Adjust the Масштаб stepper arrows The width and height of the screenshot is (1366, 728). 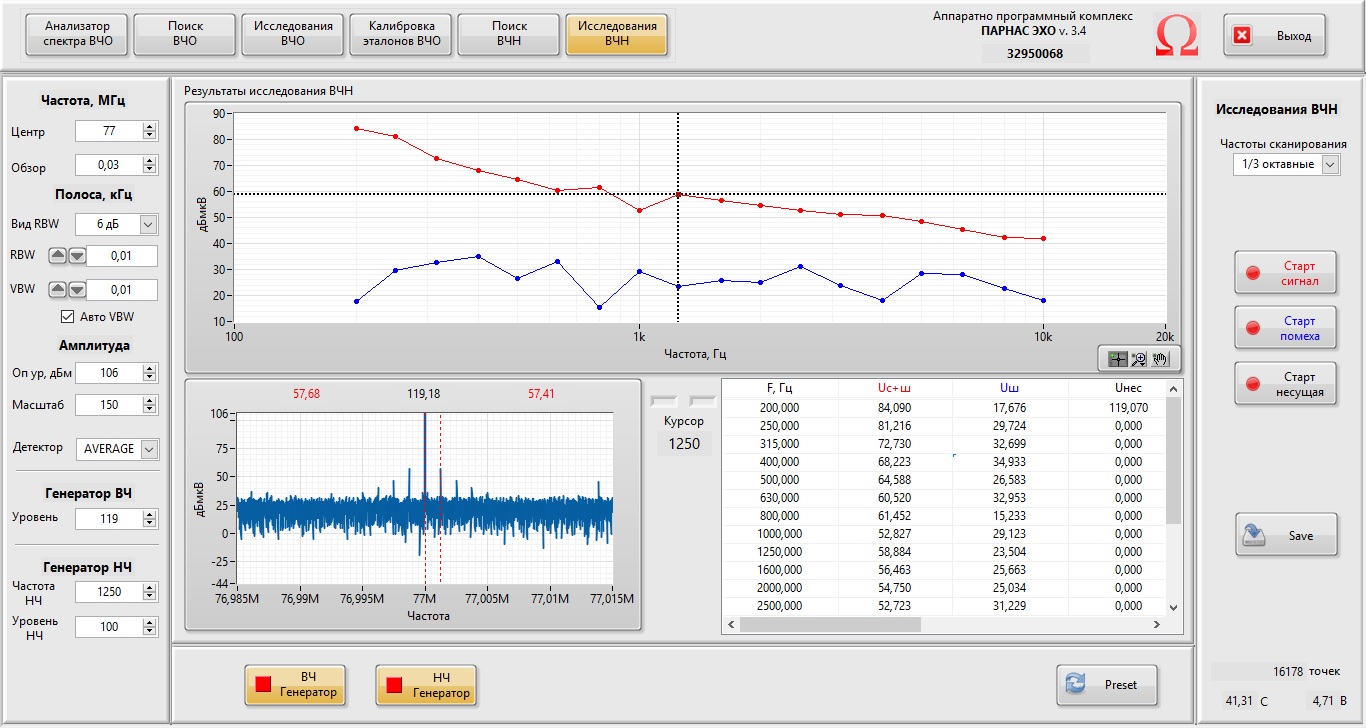coord(150,405)
